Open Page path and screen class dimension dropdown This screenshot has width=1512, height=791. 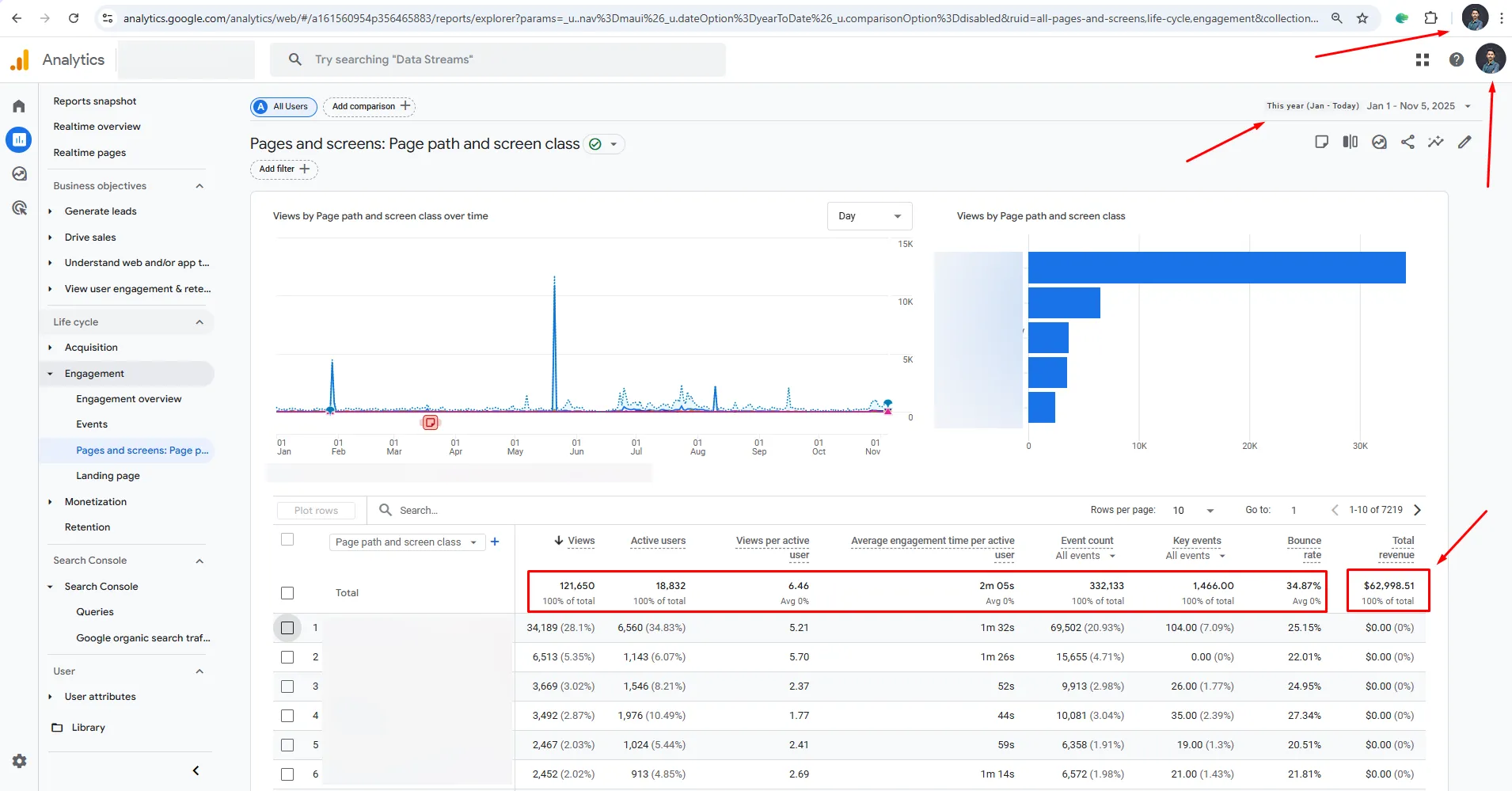tap(406, 542)
